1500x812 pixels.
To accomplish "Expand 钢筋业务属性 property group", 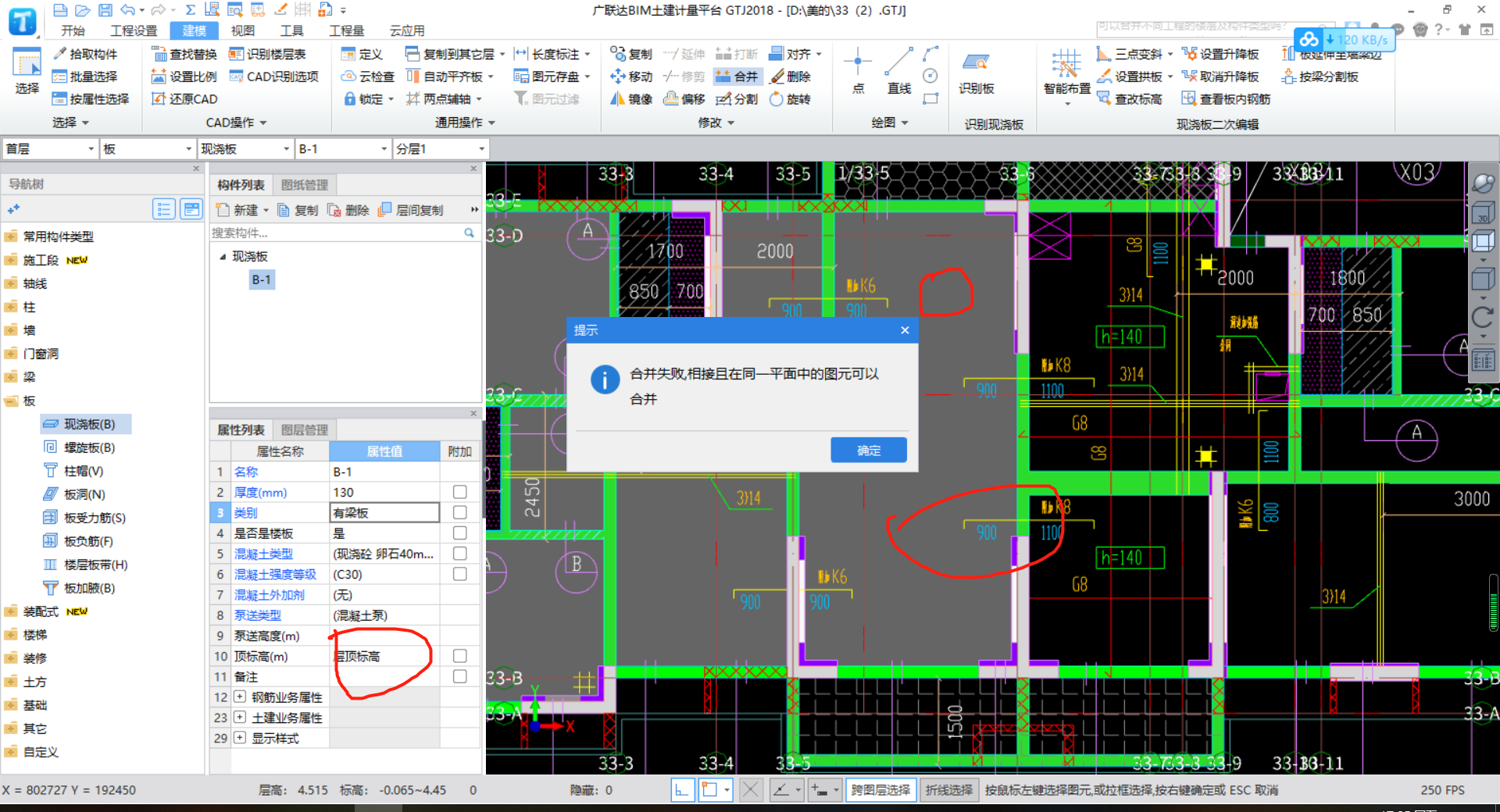I will 240,696.
